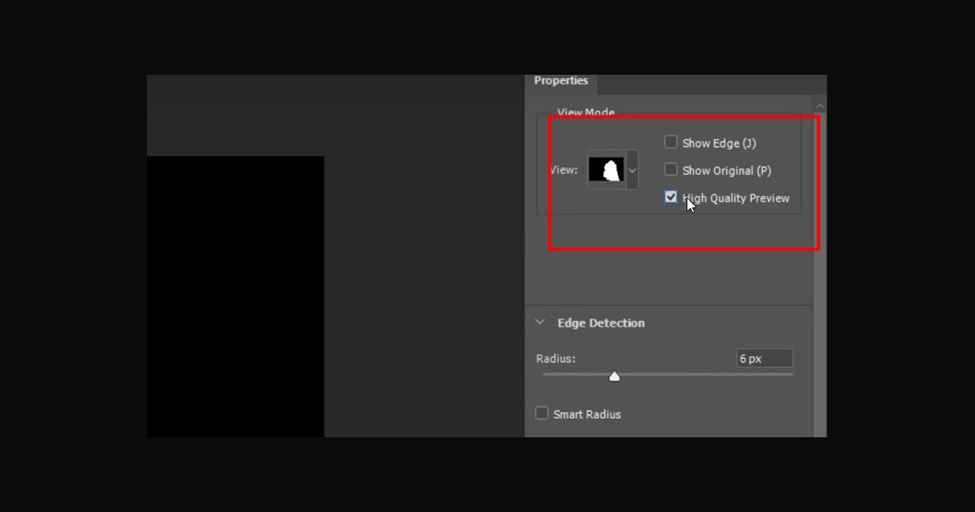Click the Properties panel vertical scrollbar

pos(820,274)
